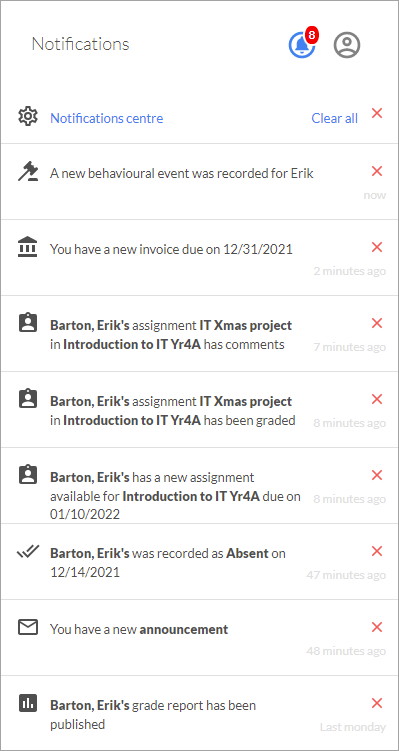
Task: Close the panel with the X beside Clear all
Action: pyautogui.click(x=377, y=113)
